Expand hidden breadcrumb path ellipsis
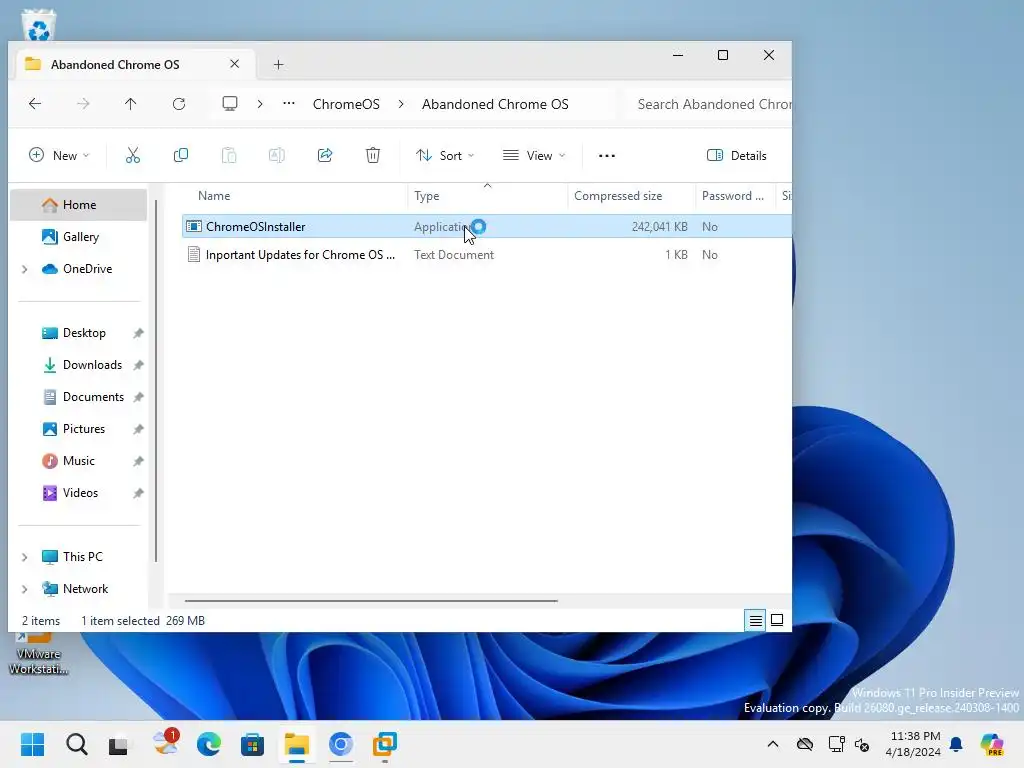Screen dimensions: 1024x768 tap(289, 104)
